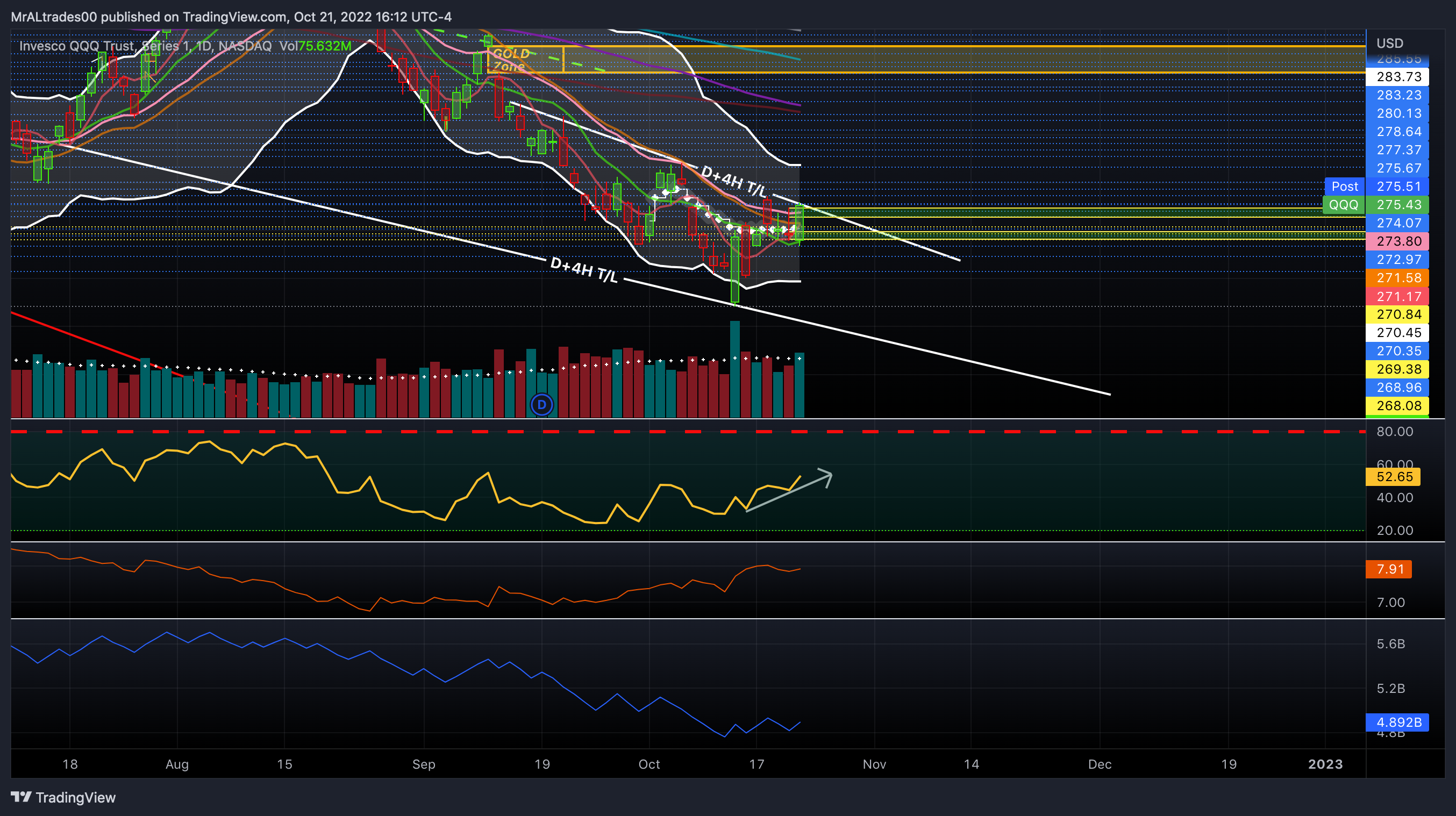Click the yellow 268.08 price label
The image size is (1456, 816).
pos(1397,406)
